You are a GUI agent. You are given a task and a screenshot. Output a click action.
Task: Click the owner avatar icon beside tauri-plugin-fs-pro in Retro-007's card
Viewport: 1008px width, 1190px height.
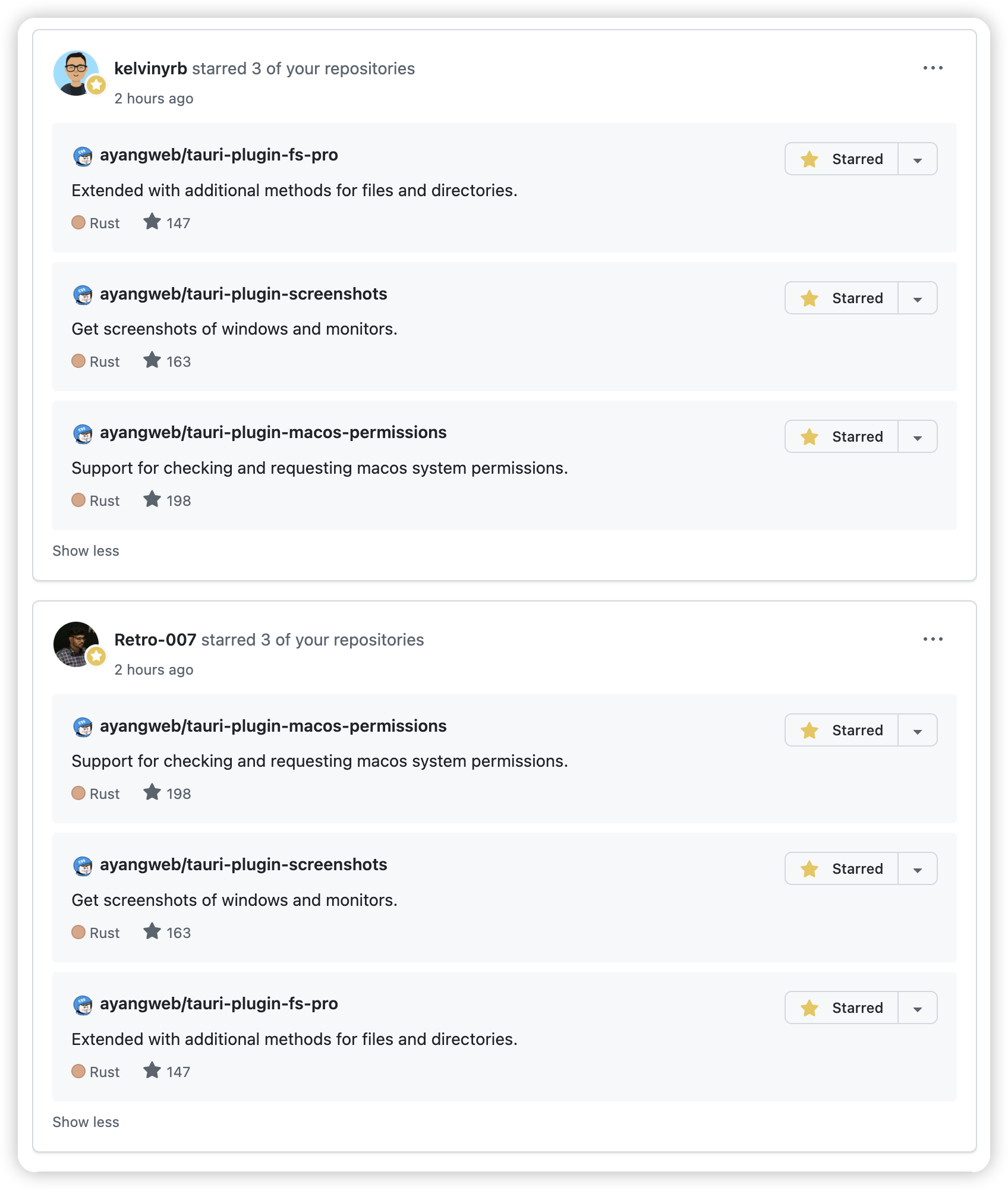click(83, 1005)
